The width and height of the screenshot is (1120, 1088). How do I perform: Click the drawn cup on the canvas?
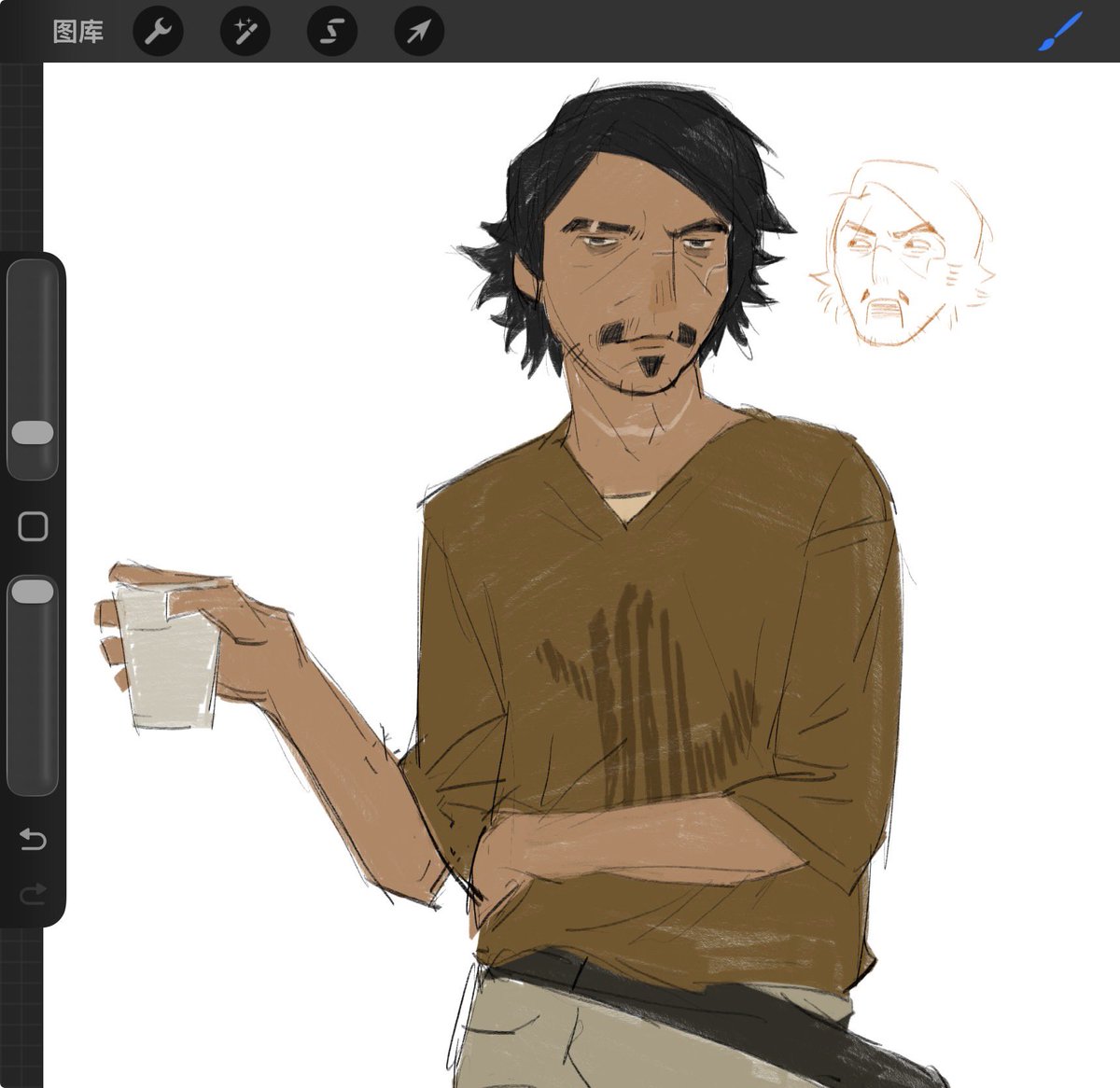(x=168, y=656)
